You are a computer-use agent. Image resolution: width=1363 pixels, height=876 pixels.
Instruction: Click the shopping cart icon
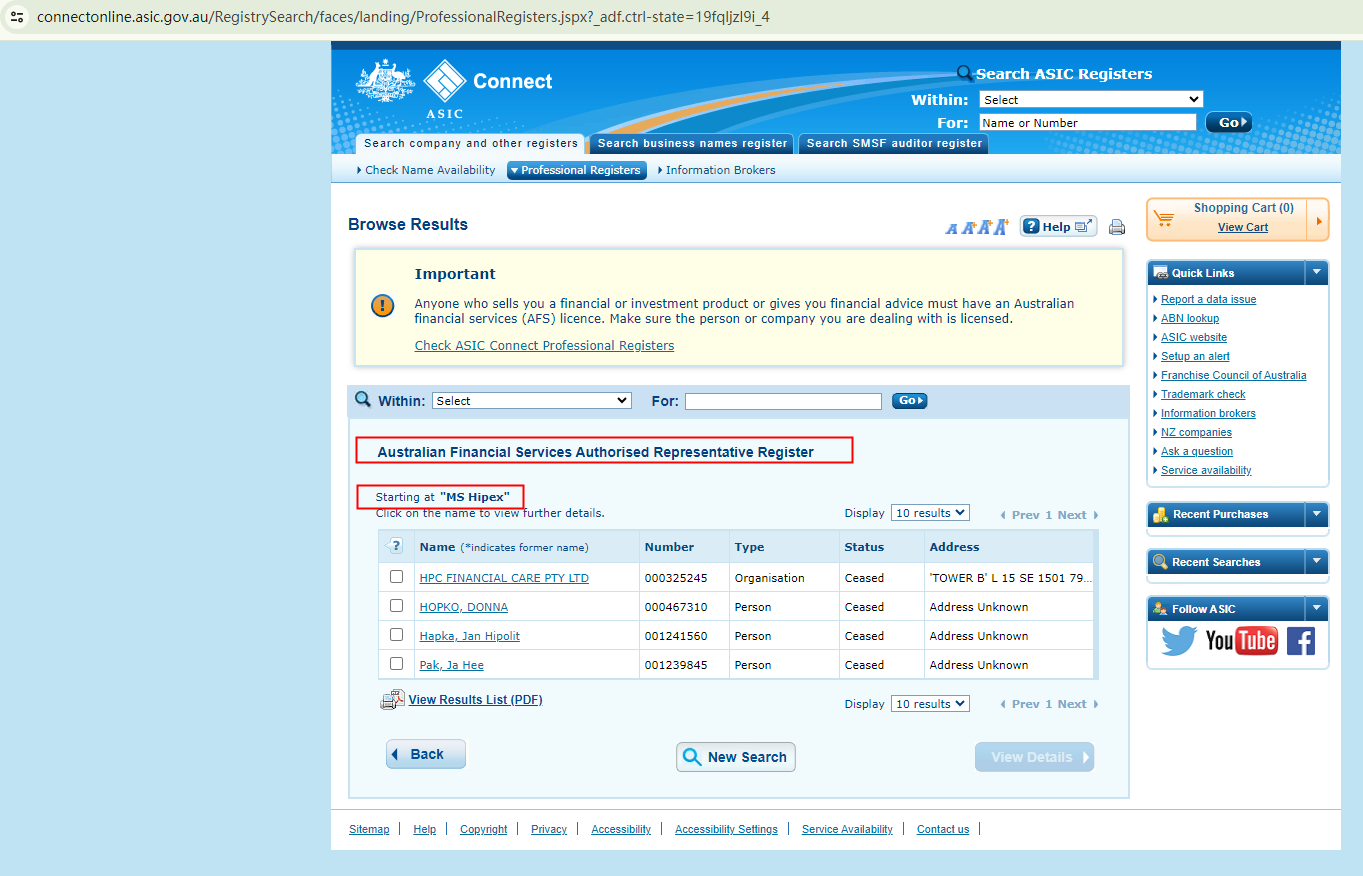pyautogui.click(x=1163, y=218)
